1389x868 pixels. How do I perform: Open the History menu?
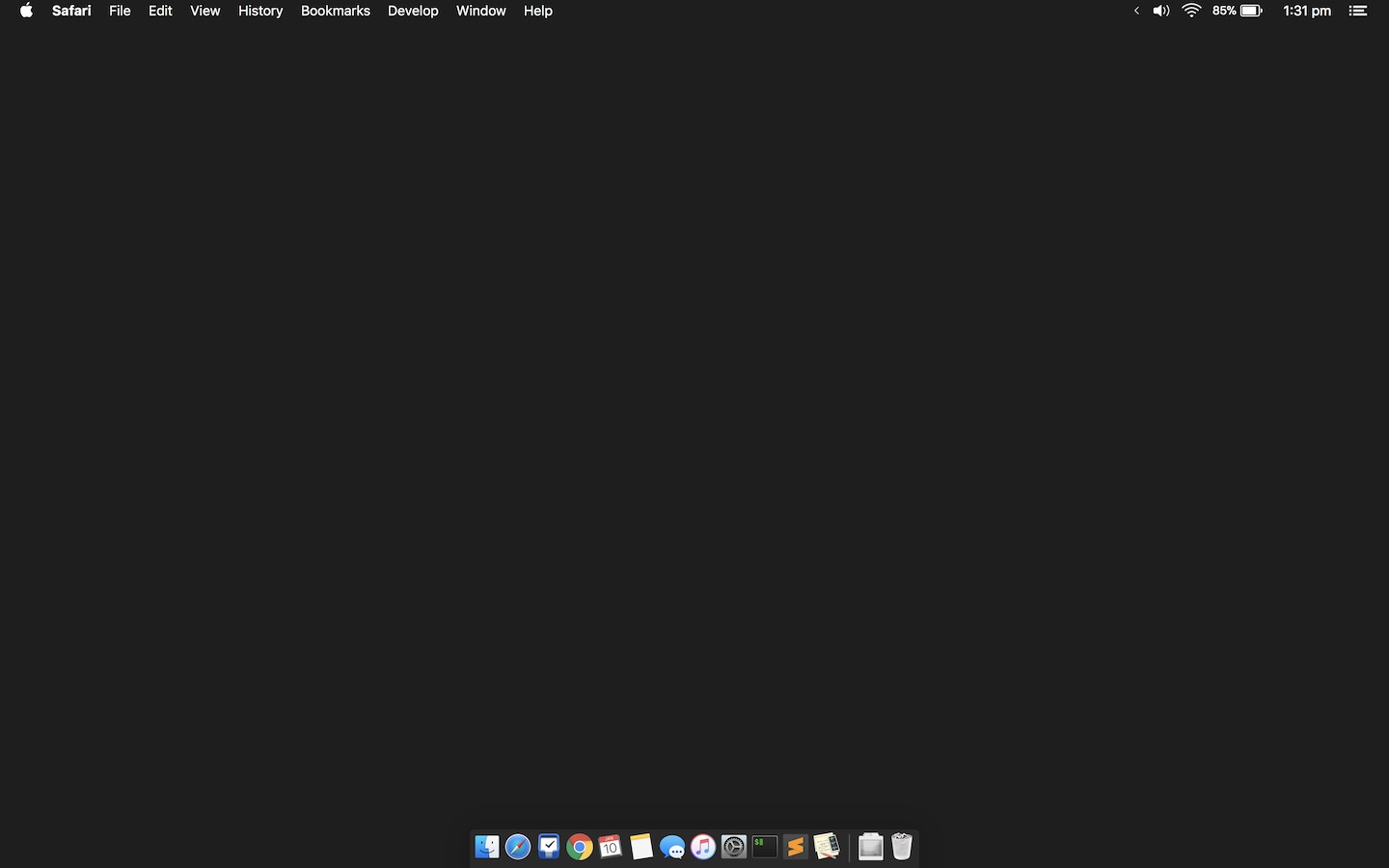pos(259,11)
